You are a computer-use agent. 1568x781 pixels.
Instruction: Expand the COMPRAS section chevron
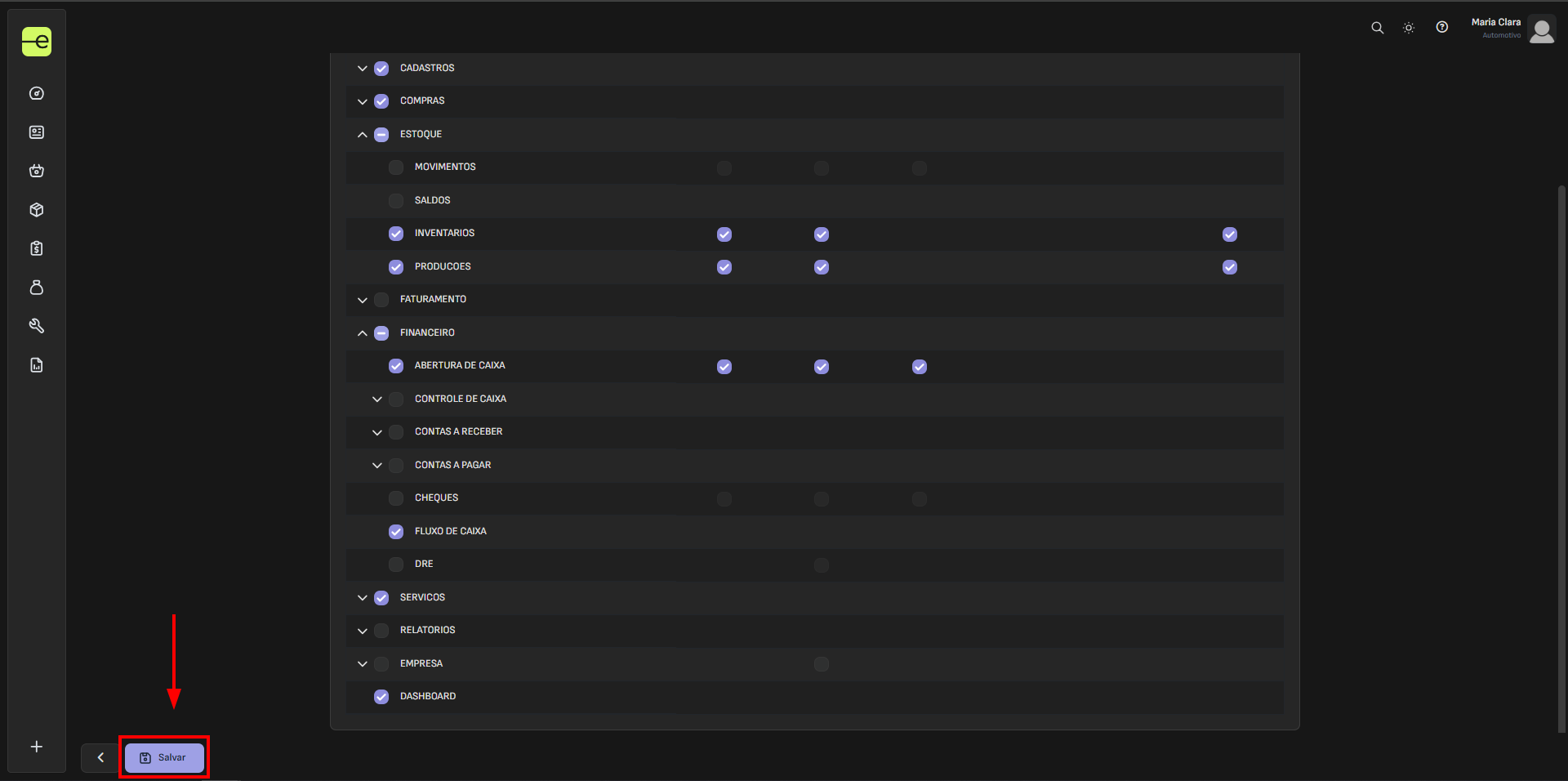tap(363, 101)
